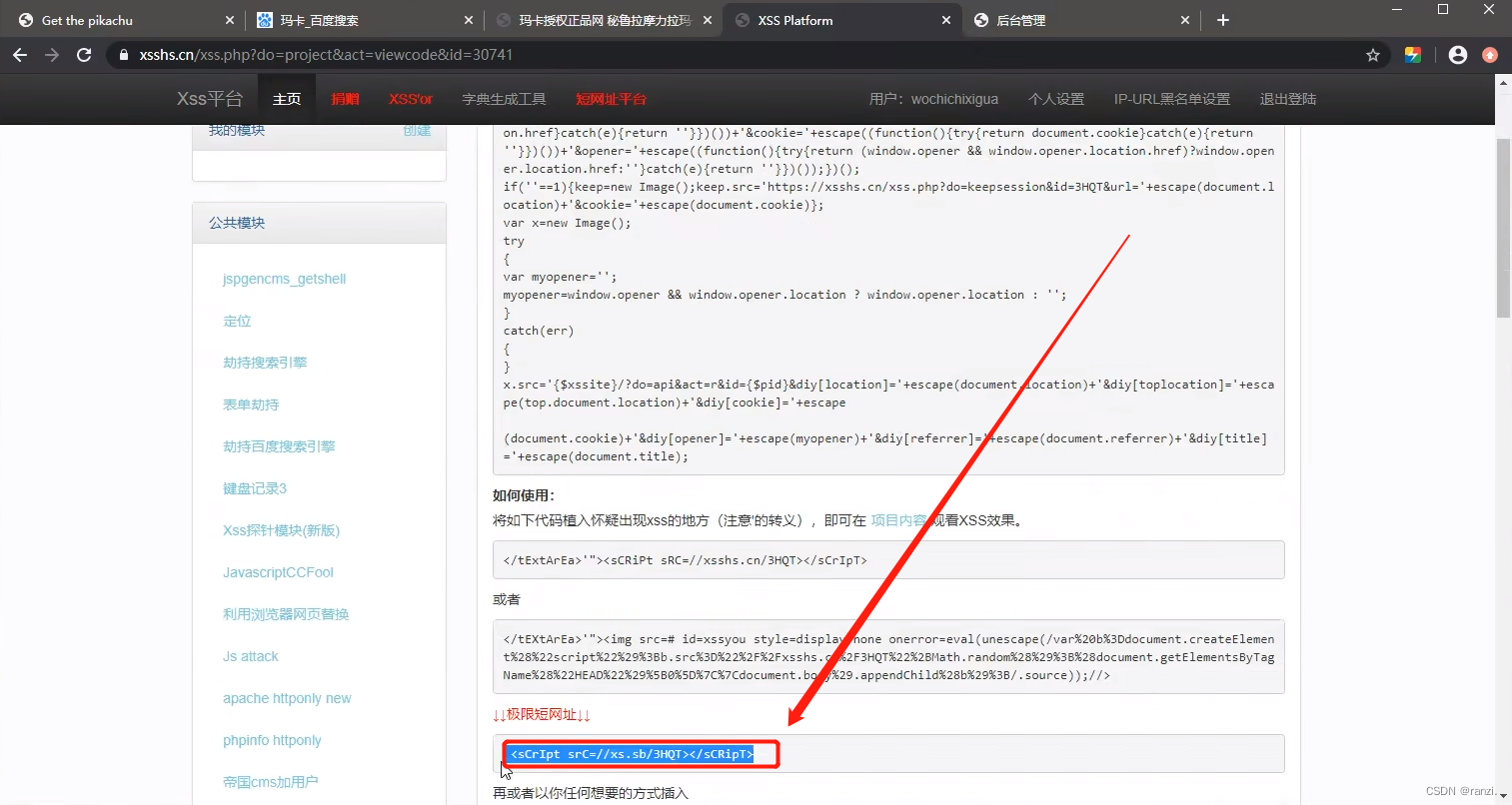Screen dimensions: 1512x805
Task: Click the '项目内容' hyperlink
Action: pyautogui.click(x=898, y=520)
